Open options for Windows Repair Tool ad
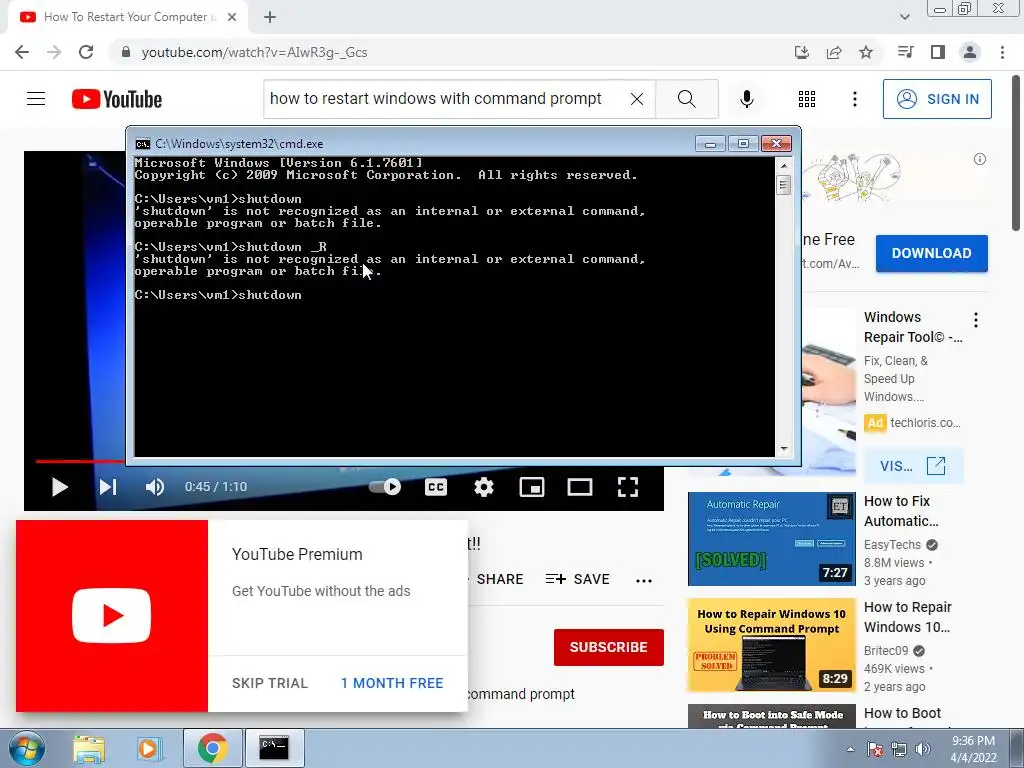The width and height of the screenshot is (1024, 768). point(976,320)
